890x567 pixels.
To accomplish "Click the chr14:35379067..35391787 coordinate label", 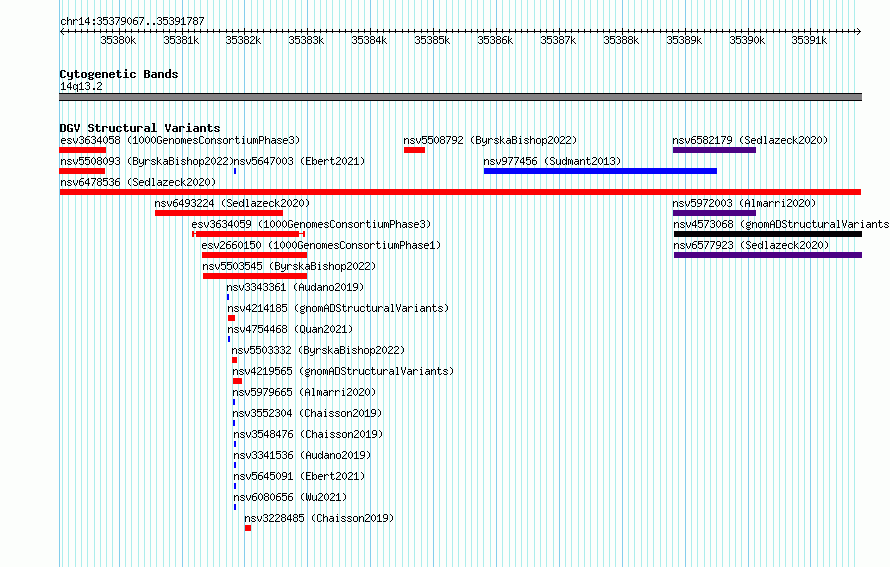I will click(x=132, y=21).
